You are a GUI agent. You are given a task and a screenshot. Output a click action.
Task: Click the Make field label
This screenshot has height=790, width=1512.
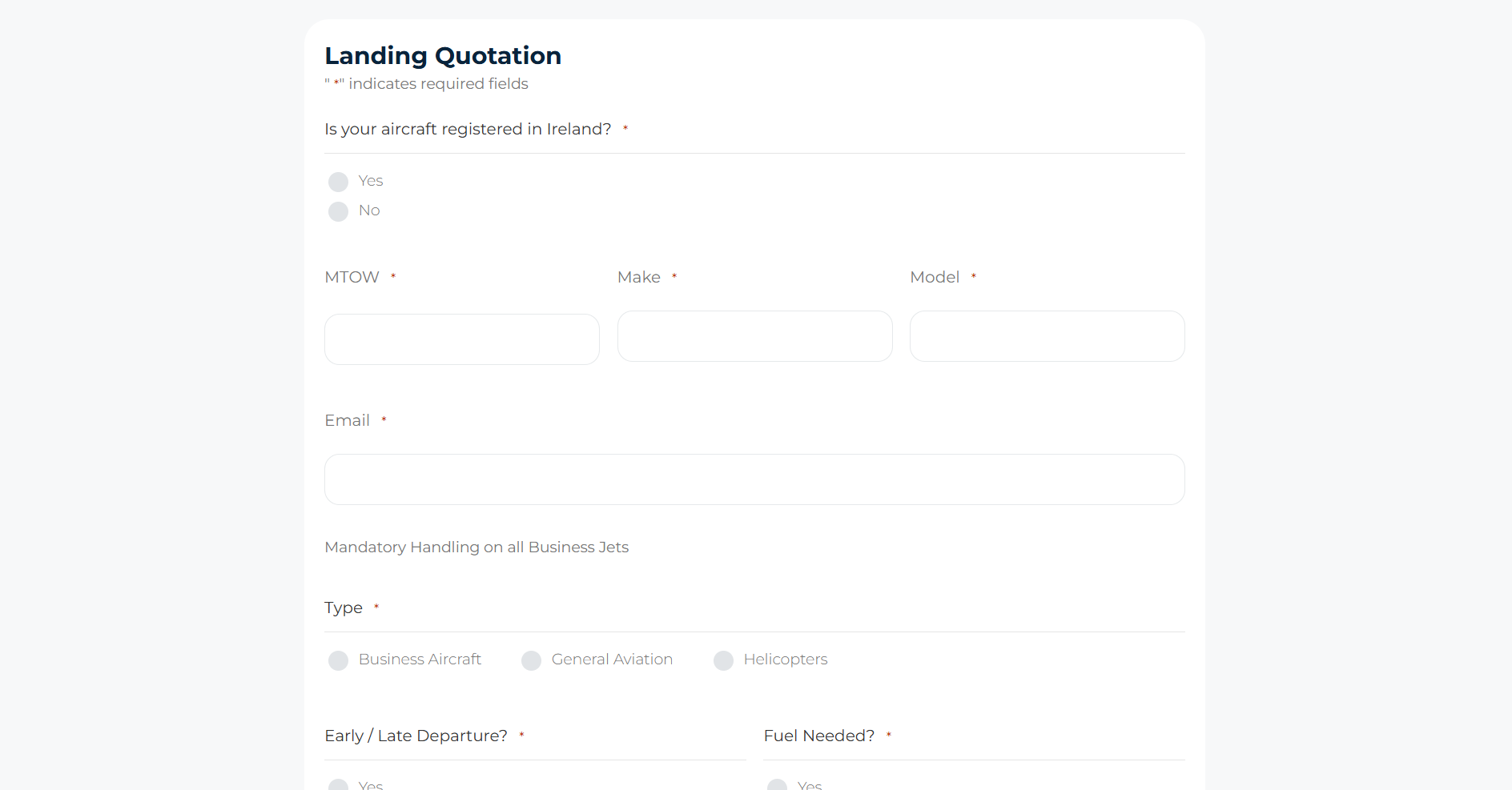638,277
